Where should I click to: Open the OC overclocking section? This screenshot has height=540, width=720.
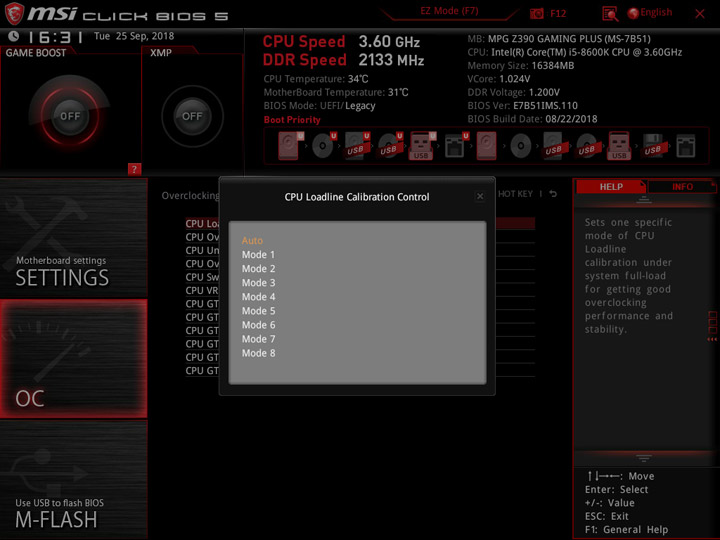[73, 359]
